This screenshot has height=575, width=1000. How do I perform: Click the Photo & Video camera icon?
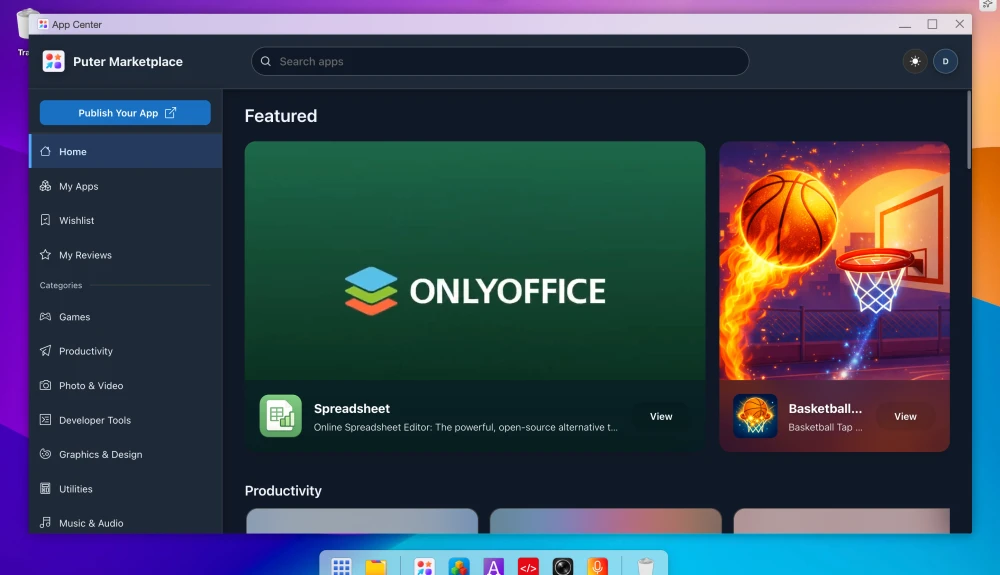pos(45,385)
